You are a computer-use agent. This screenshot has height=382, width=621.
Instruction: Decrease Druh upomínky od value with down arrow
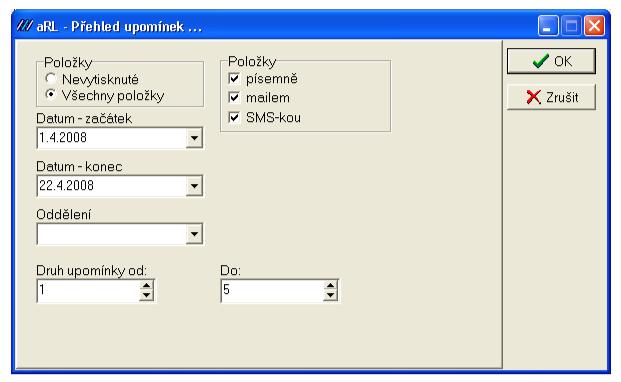tap(146, 295)
